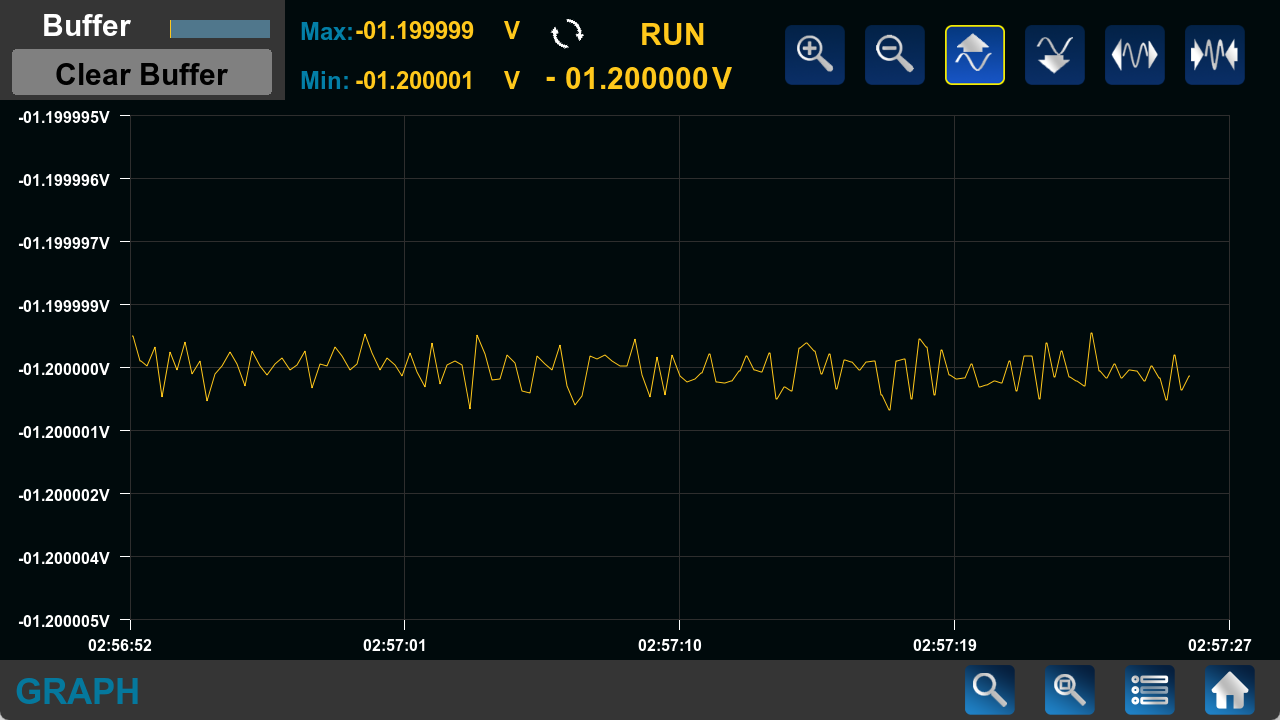Toggle the RUN acquisition status
1280x720 pixels.
672,35
